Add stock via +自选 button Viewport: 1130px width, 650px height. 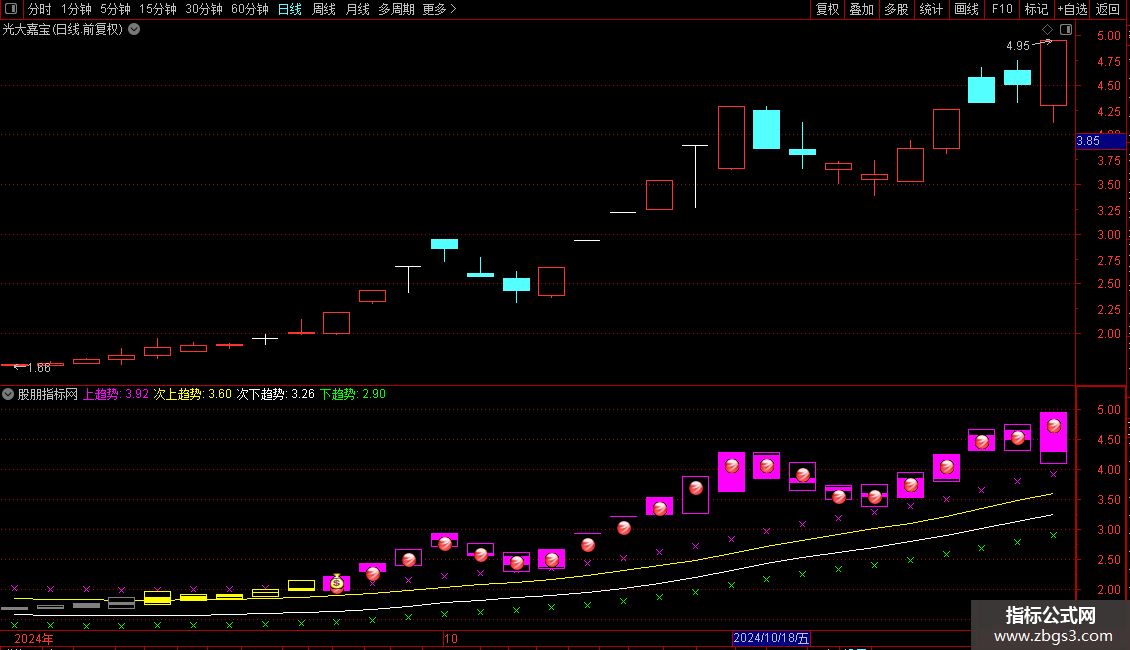tap(1072, 9)
